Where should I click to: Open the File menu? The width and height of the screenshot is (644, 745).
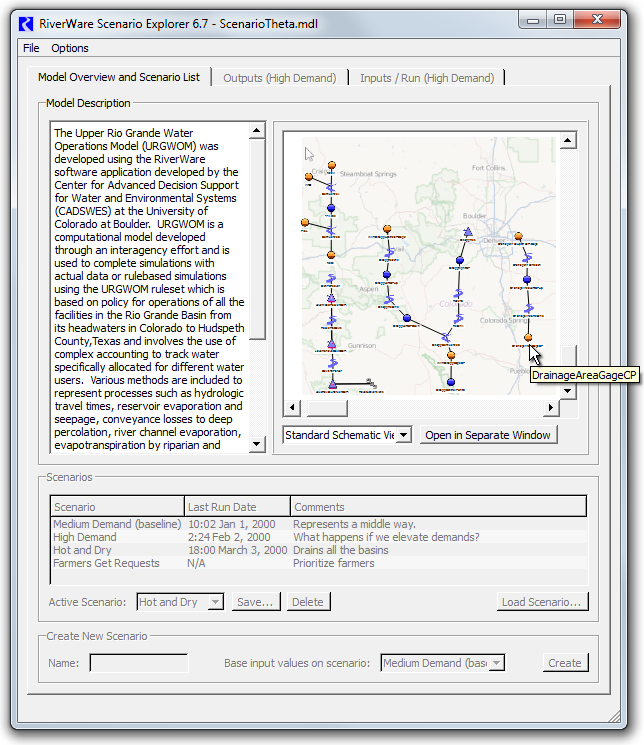coord(31,48)
